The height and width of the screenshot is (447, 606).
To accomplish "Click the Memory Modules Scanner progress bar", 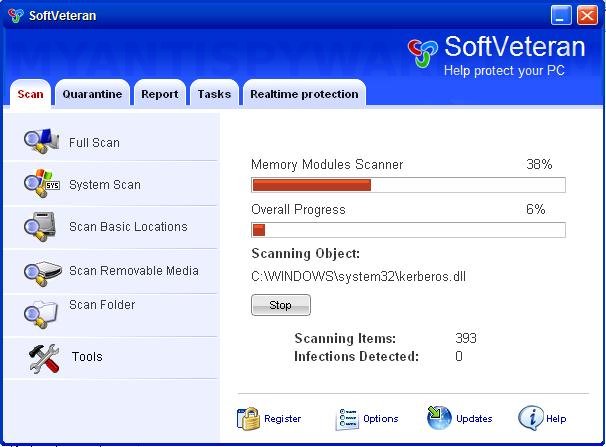I will pyautogui.click(x=409, y=185).
